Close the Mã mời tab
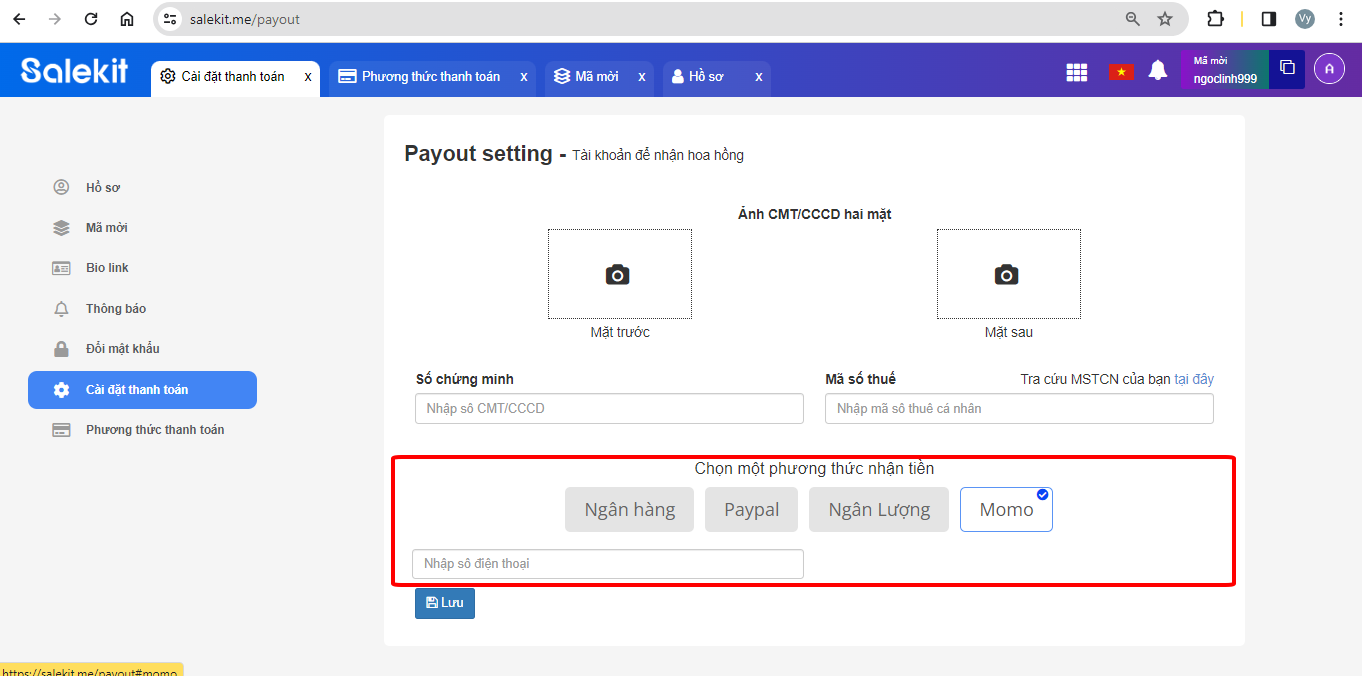Viewport: 1362px width, 676px height. 641,77
